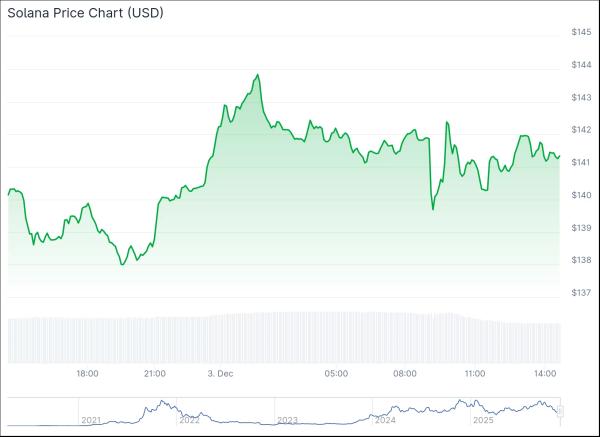Click the Solana Price Chart (USD) title
Screen dimensions: 600x437
click(86, 13)
